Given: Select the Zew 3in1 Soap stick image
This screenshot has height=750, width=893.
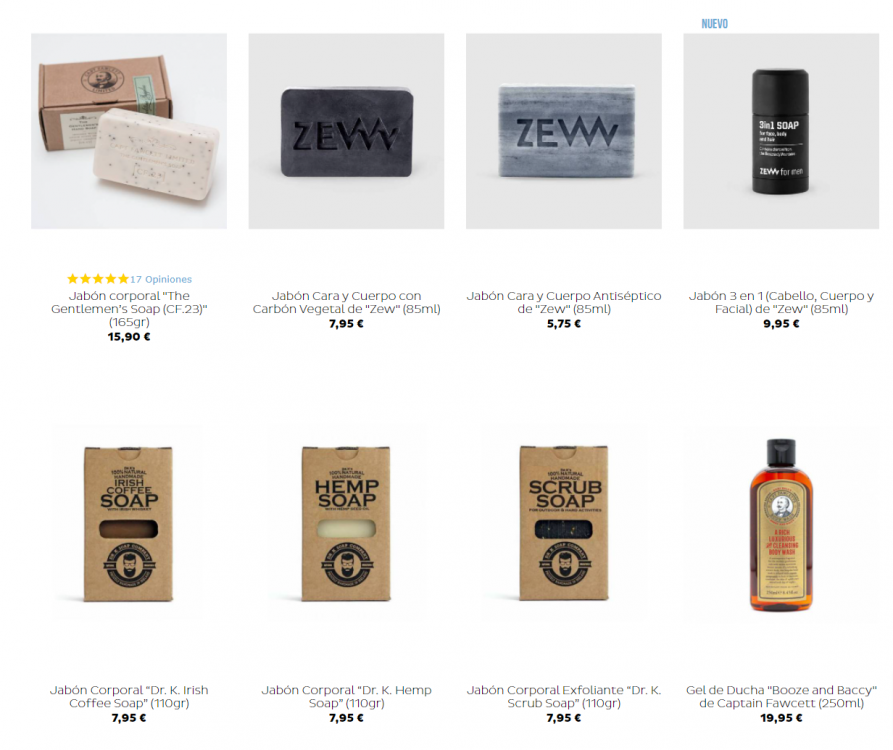Looking at the screenshot, I should click(x=781, y=131).
